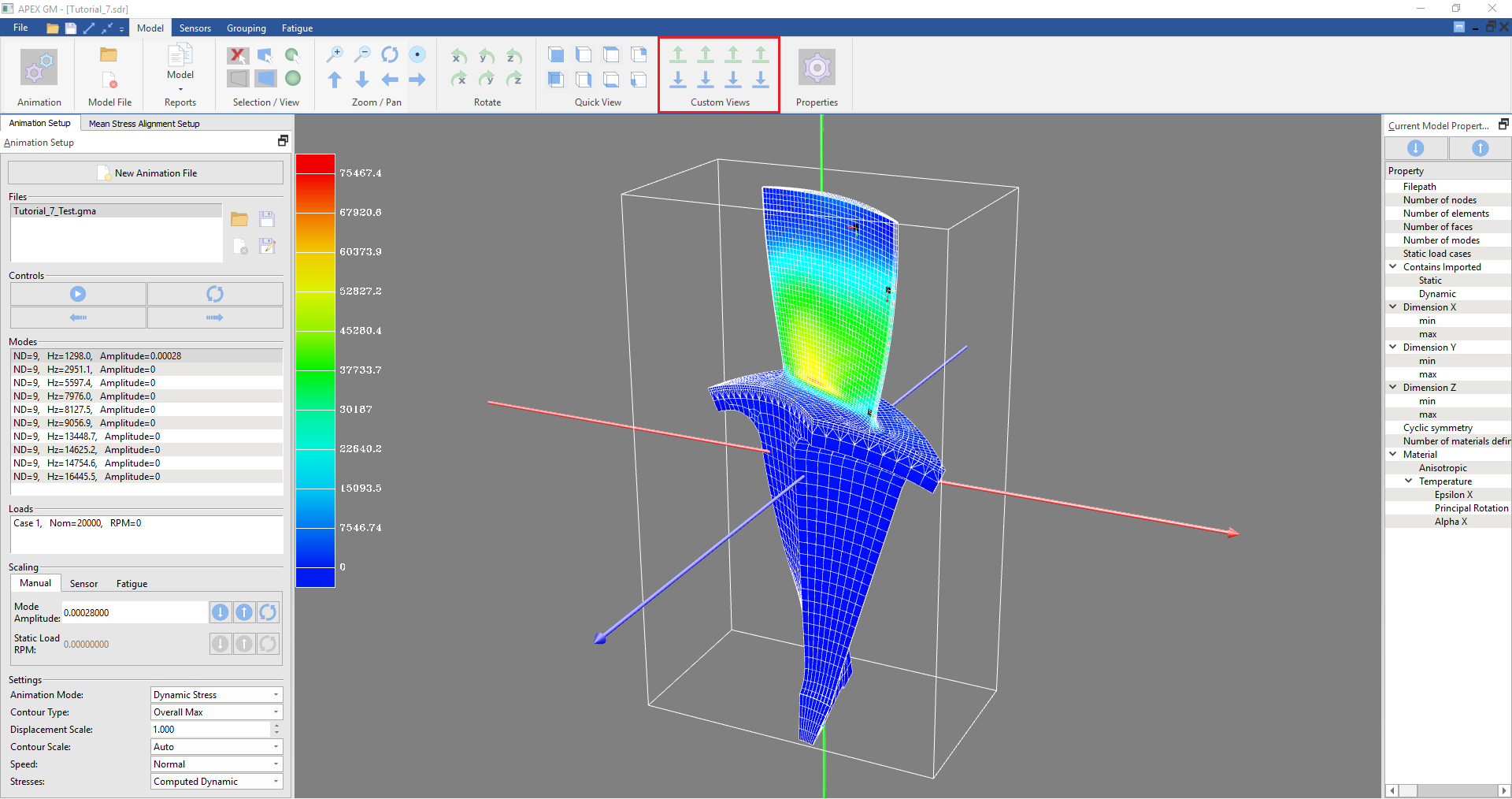This screenshot has width=1512, height=799.
Task: Decrease the Mode Amplitude with down button
Action: pos(220,612)
